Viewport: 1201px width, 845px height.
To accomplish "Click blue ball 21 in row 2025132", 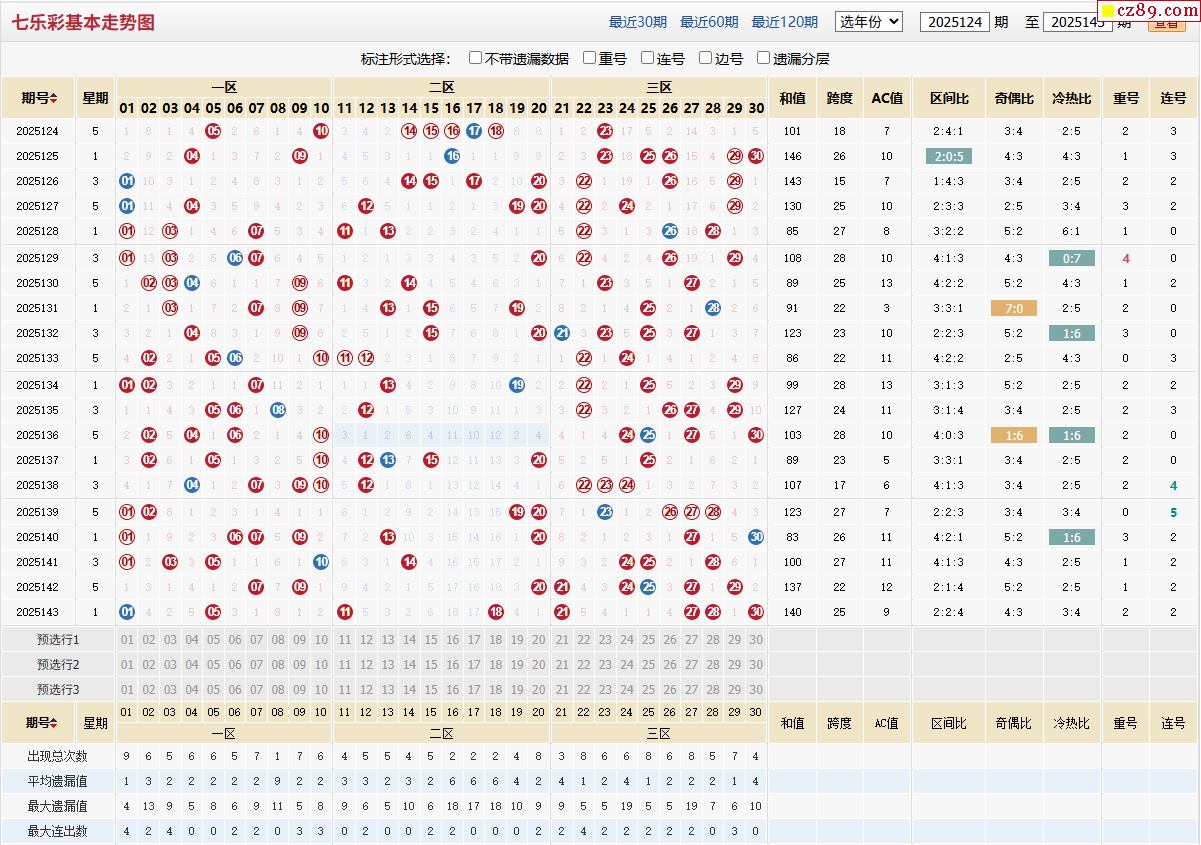I will coord(561,333).
